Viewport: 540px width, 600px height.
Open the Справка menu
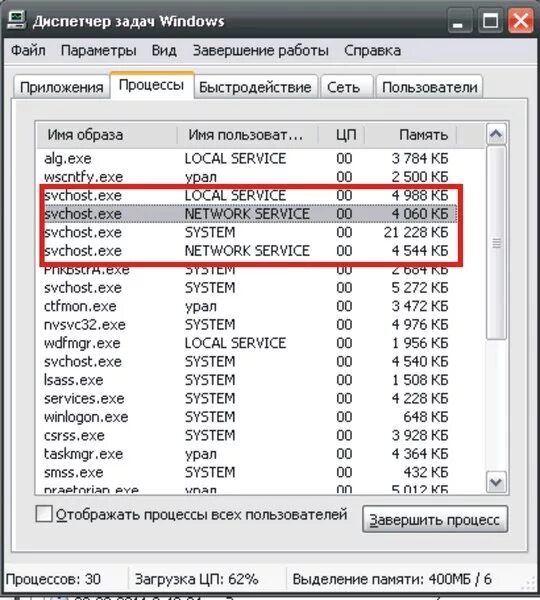coord(372,51)
